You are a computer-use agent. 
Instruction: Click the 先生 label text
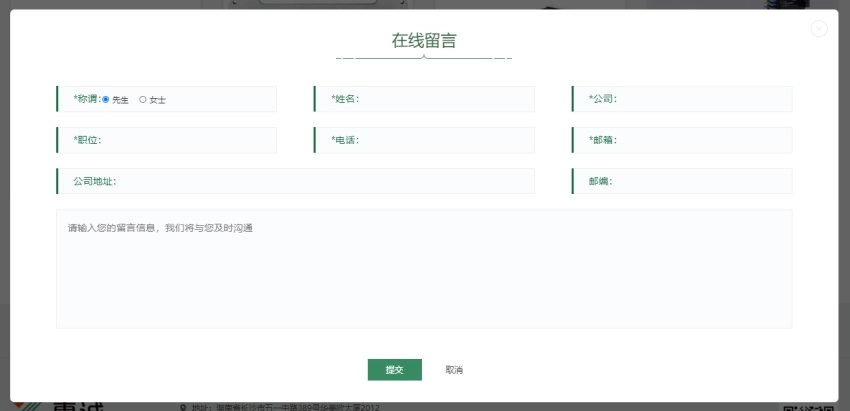pos(121,100)
